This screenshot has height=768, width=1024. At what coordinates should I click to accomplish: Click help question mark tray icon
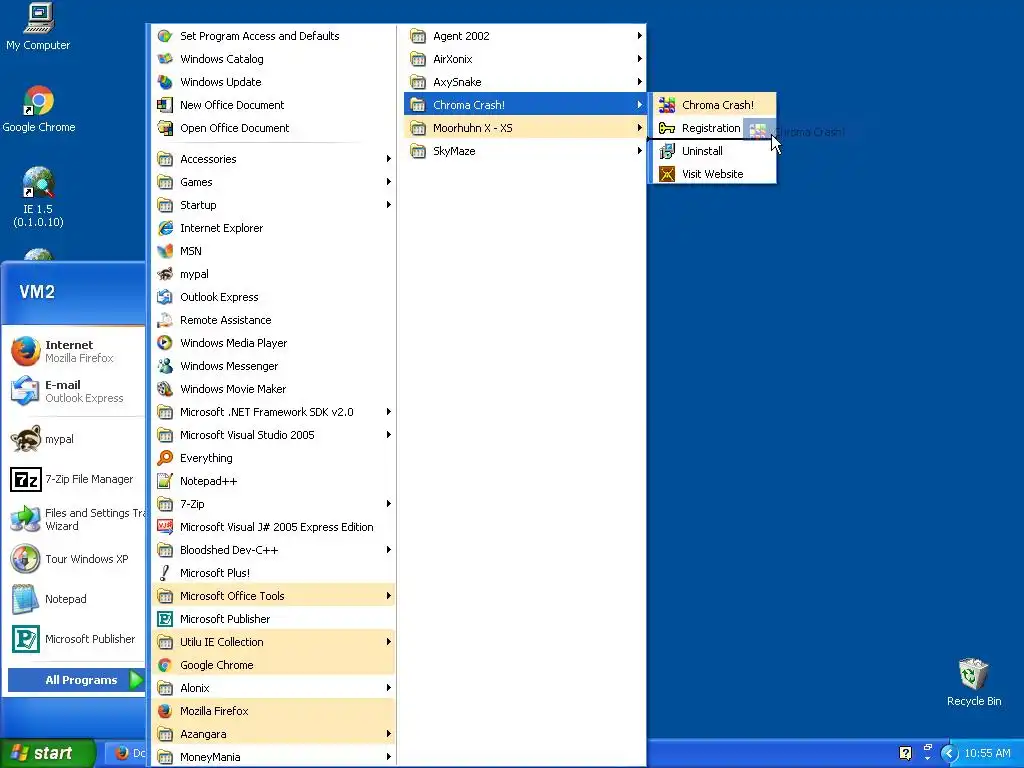pyautogui.click(x=905, y=753)
